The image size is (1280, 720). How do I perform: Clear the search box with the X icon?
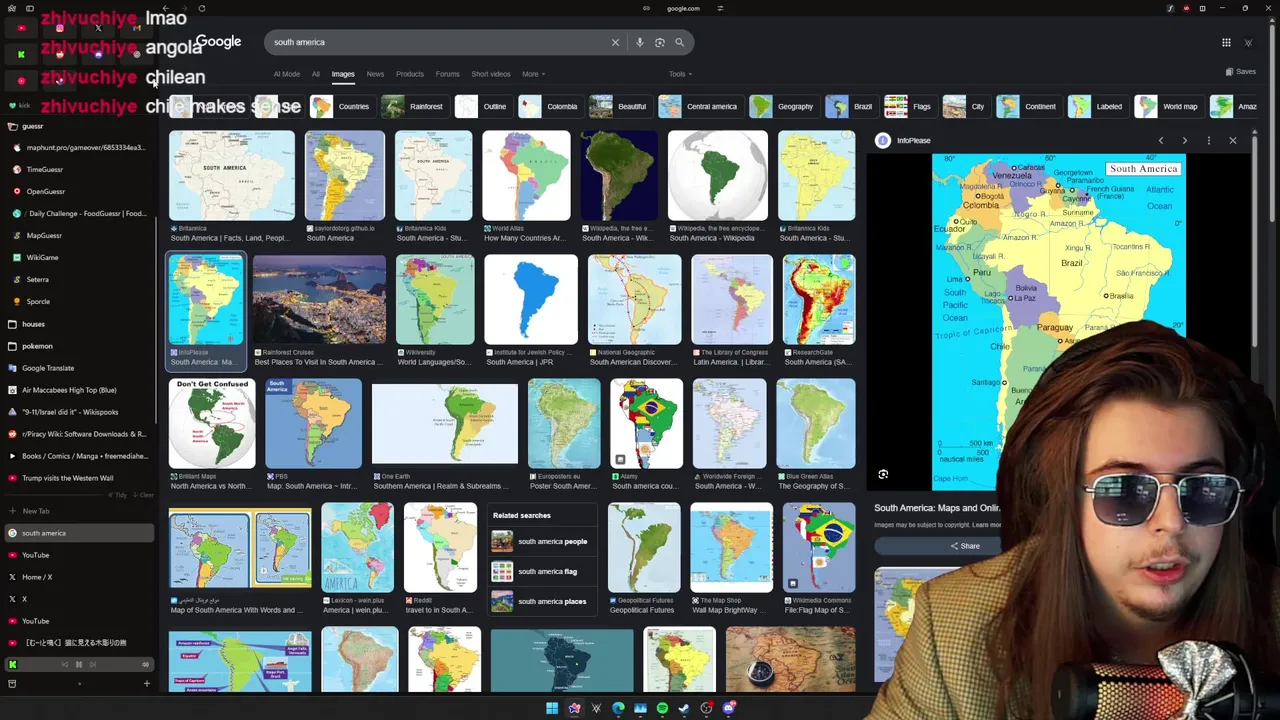coord(615,42)
